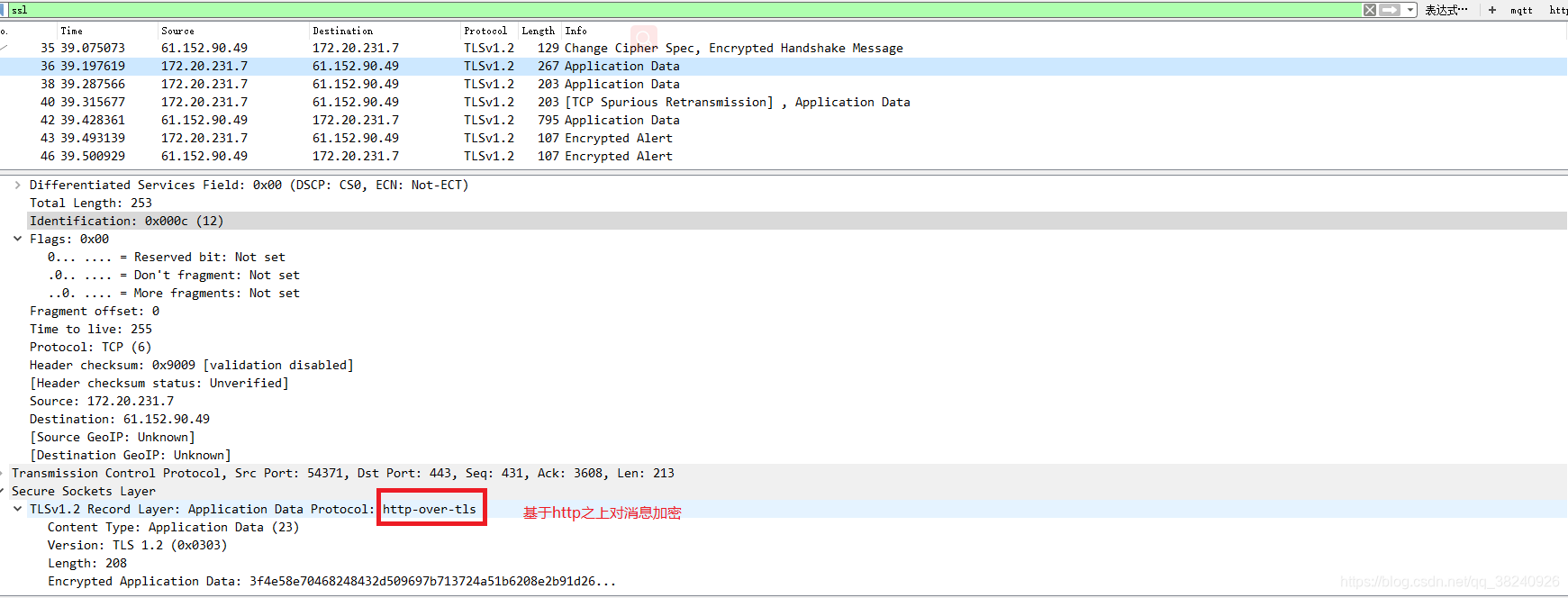Collapse the Flags: 0x00 tree node
The height and width of the screenshot is (598, 1568).
pyautogui.click(x=17, y=239)
